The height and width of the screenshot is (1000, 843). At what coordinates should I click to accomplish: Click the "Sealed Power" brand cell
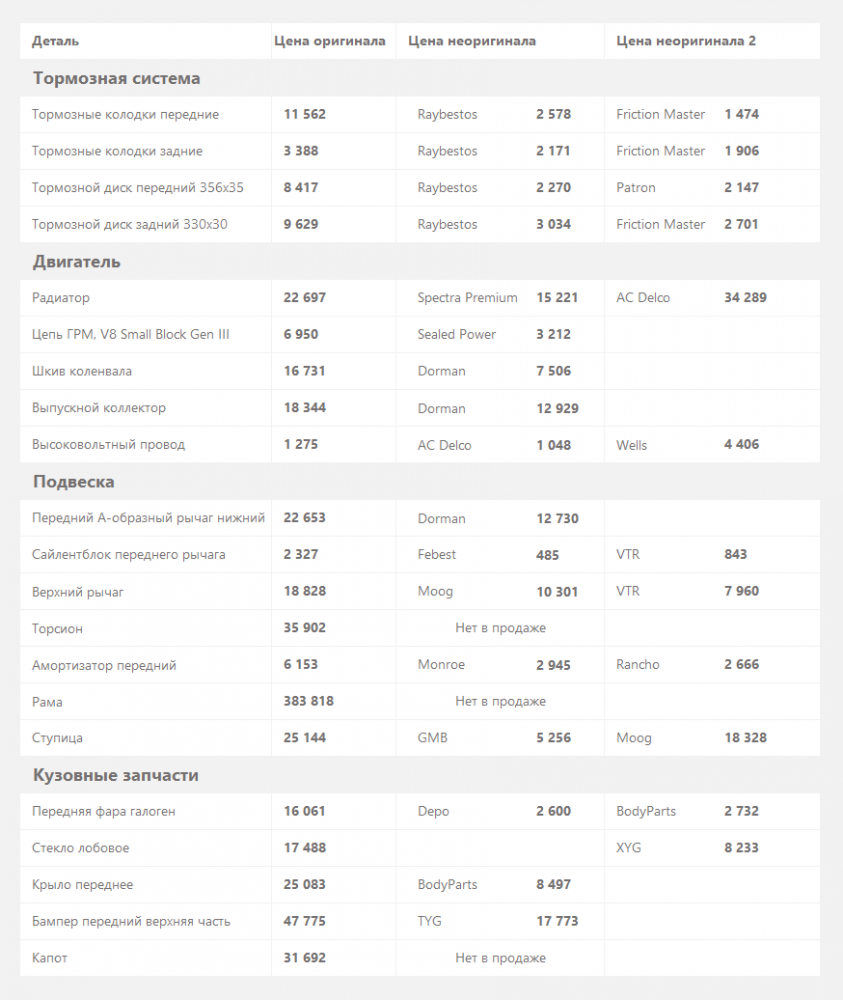(456, 334)
